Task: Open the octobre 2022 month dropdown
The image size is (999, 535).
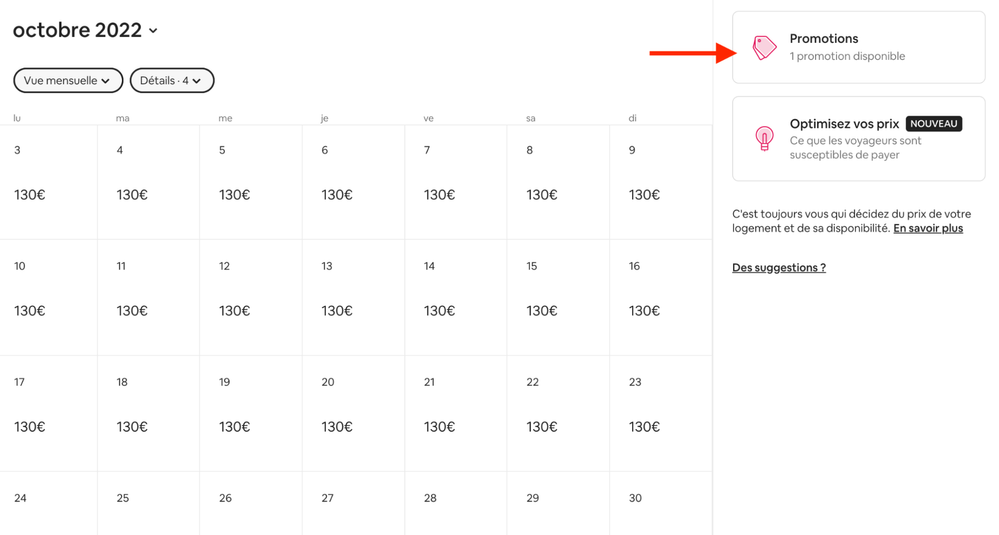Action: point(85,31)
